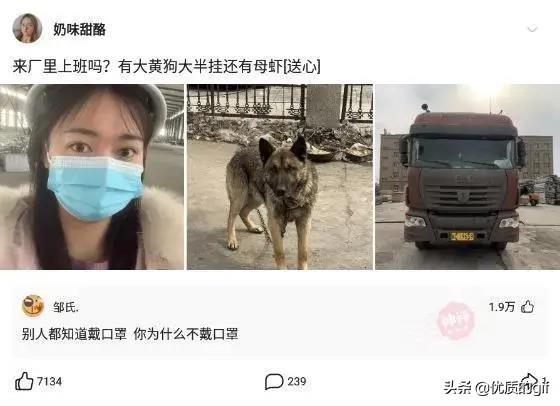560x406 pixels.
Task: Tap the pink 神评 badge stamp
Action: pos(456,321)
